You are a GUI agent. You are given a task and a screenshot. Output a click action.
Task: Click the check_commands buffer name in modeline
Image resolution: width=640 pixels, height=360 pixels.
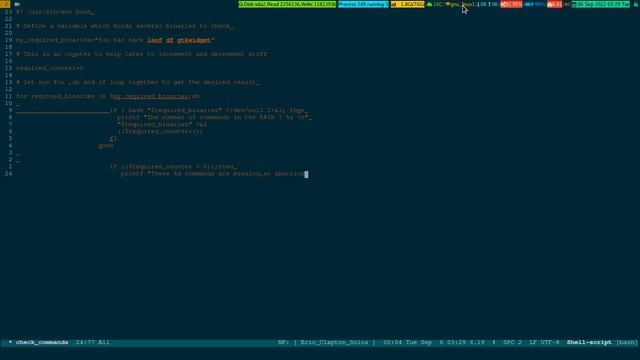(x=42, y=342)
